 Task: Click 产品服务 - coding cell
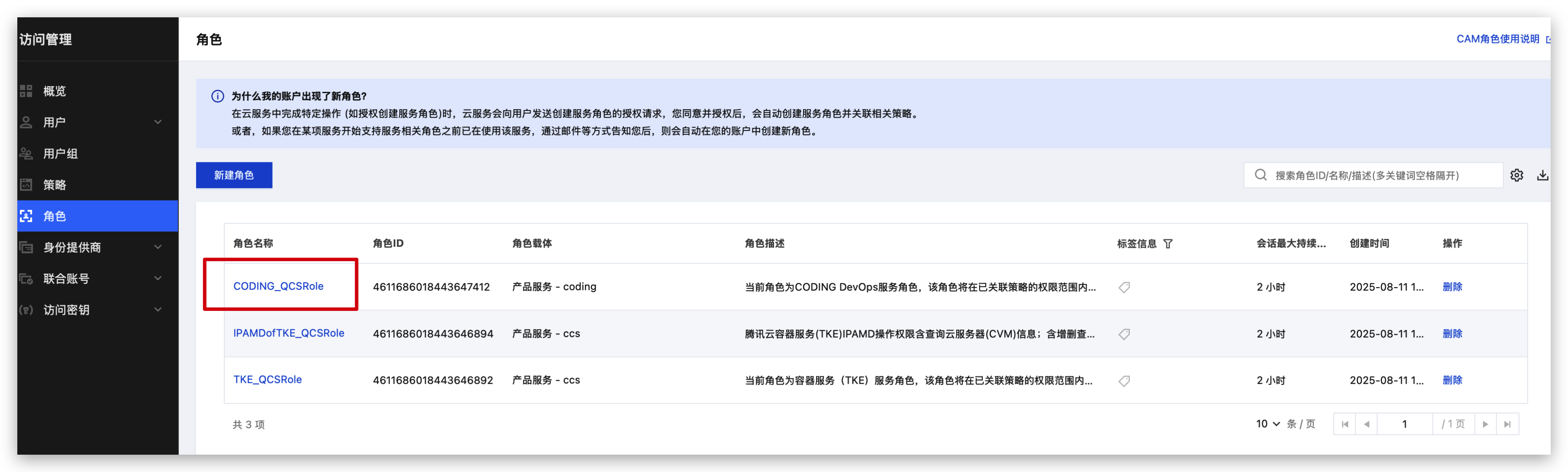[x=554, y=287]
